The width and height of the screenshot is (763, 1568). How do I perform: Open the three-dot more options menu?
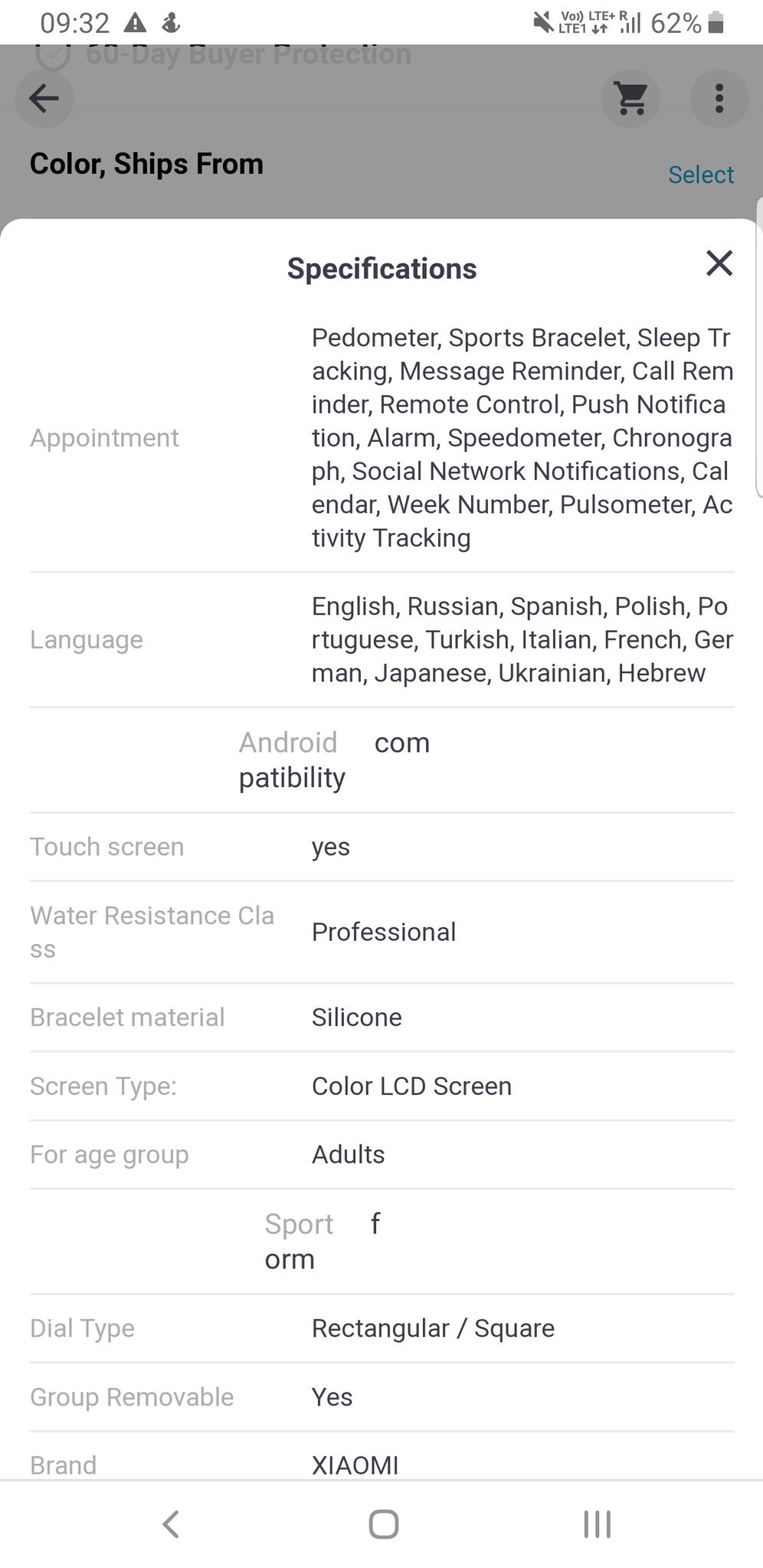719,98
